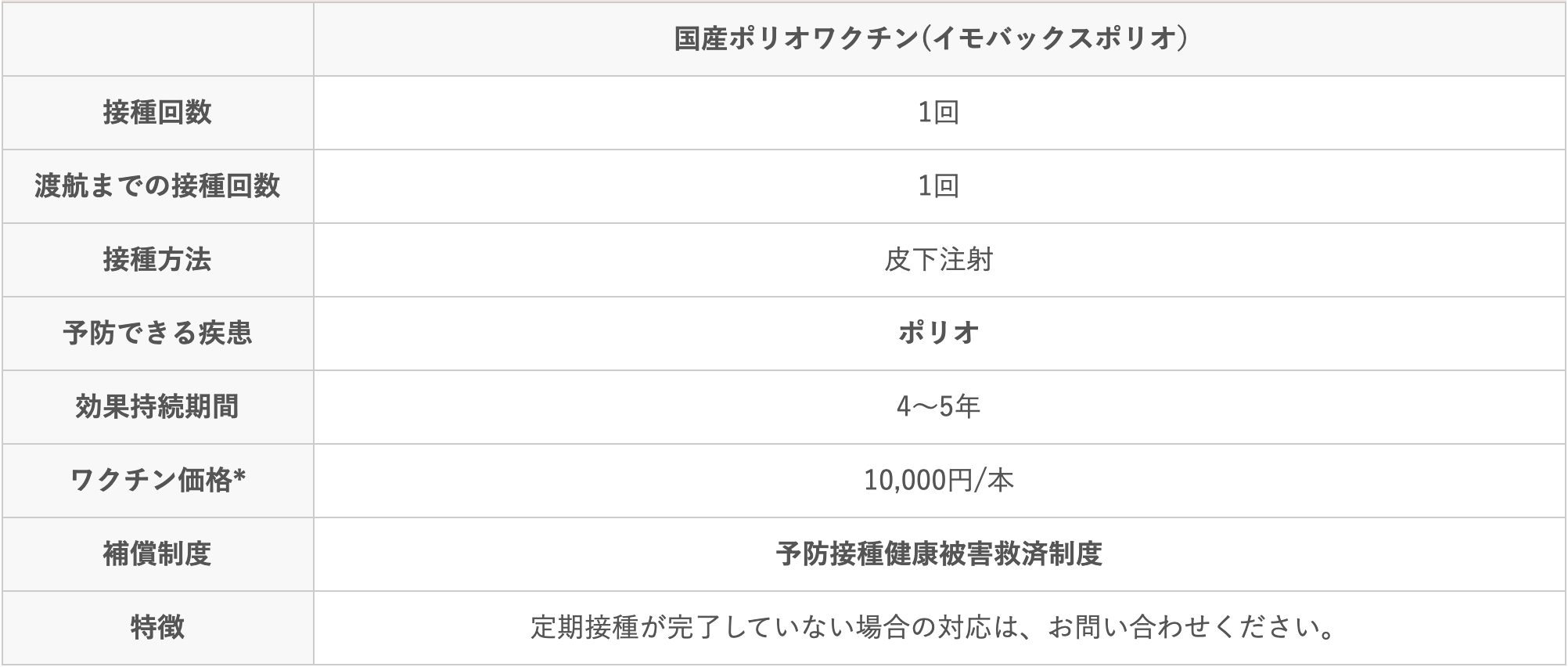The height and width of the screenshot is (667, 1568).
Task: Click the 皮下注射 cell
Action: (938, 260)
